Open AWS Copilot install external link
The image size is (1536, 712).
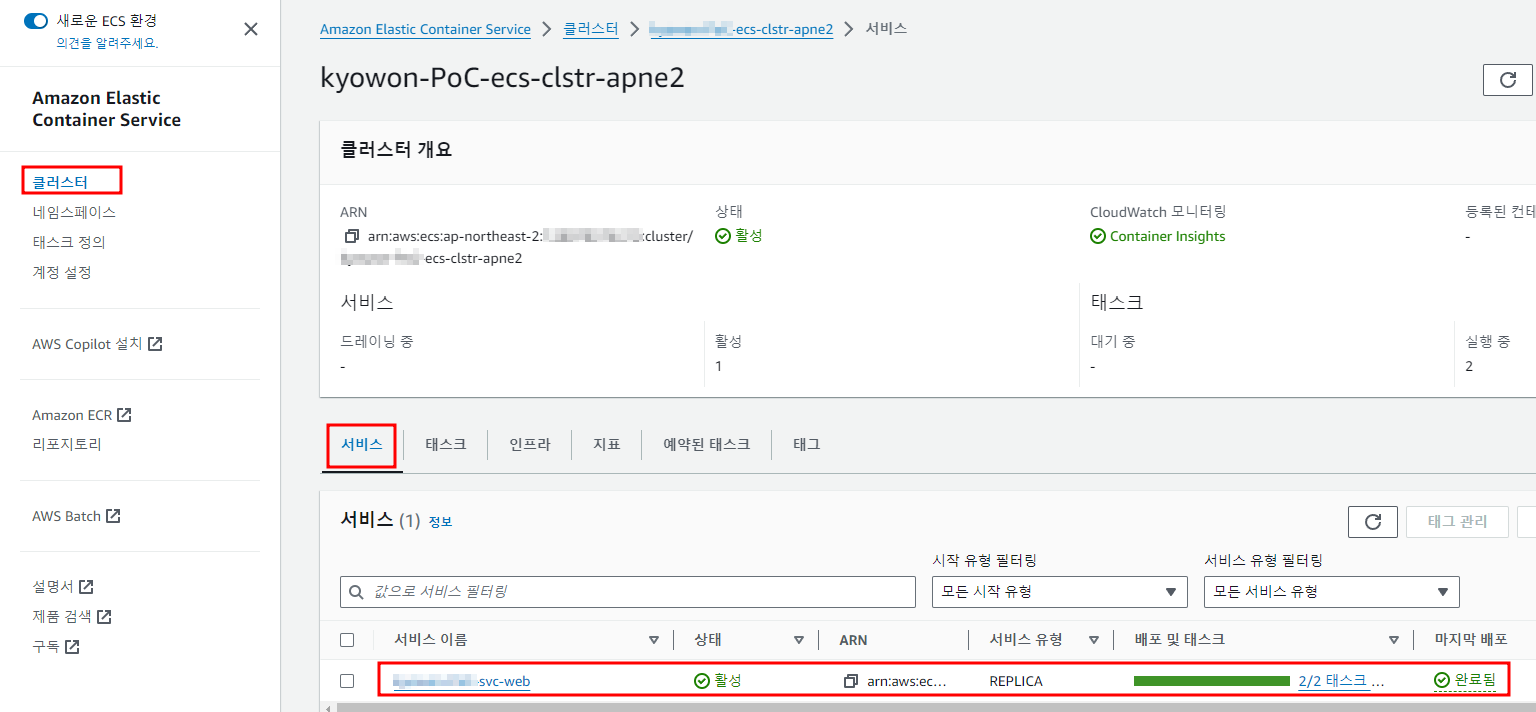point(97,344)
